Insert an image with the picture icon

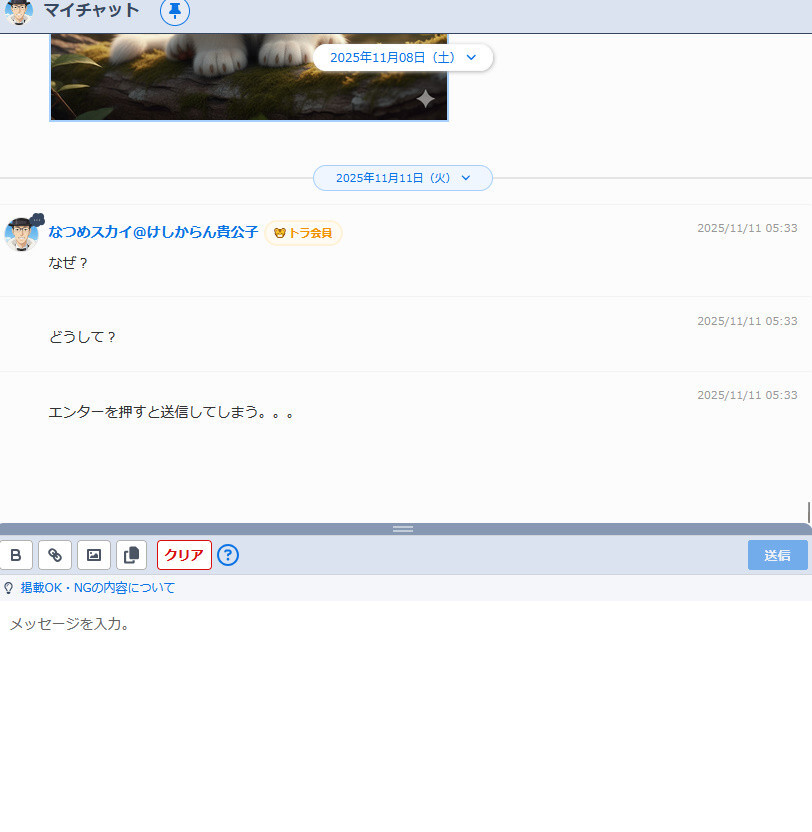[93, 555]
